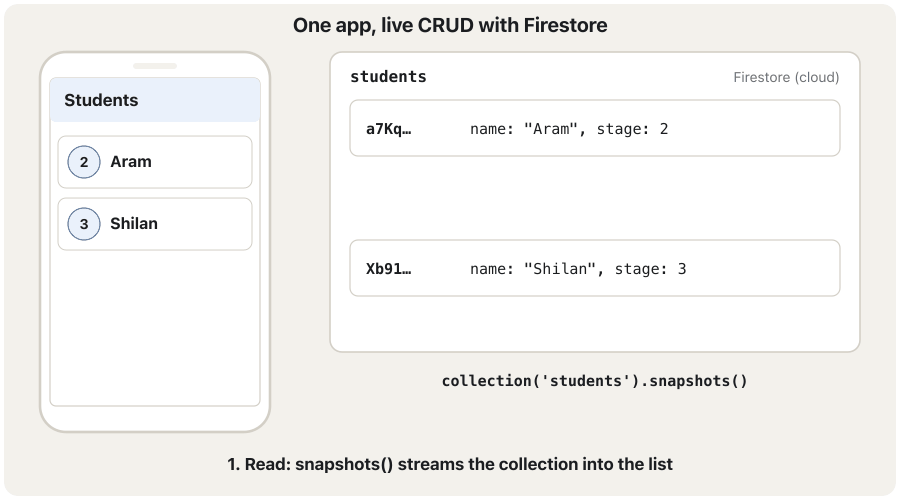Image resolution: width=900 pixels, height=500 pixels.
Task: Select the Aram student card in phone
Action: [155, 162]
